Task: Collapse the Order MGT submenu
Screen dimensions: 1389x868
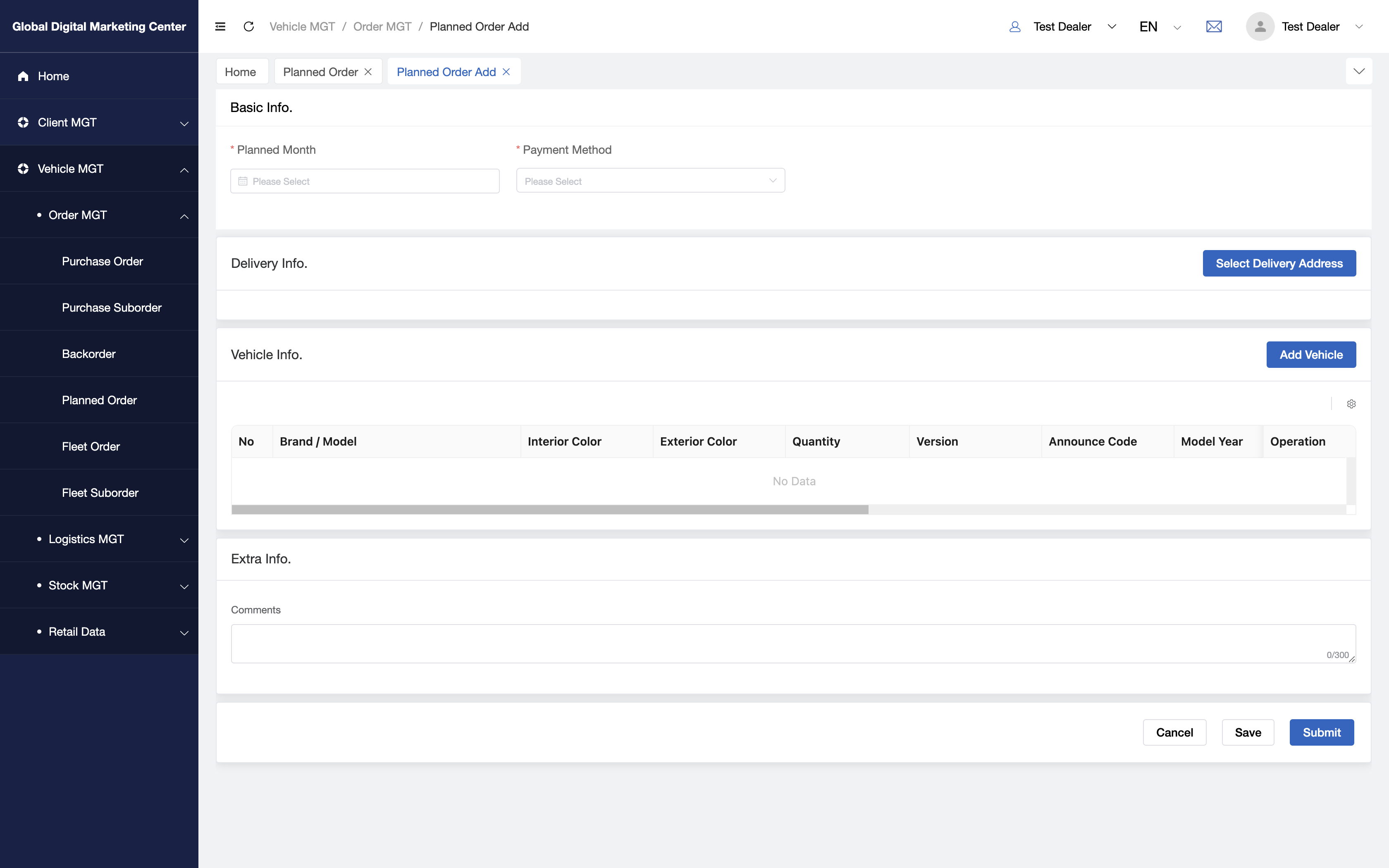Action: [184, 217]
